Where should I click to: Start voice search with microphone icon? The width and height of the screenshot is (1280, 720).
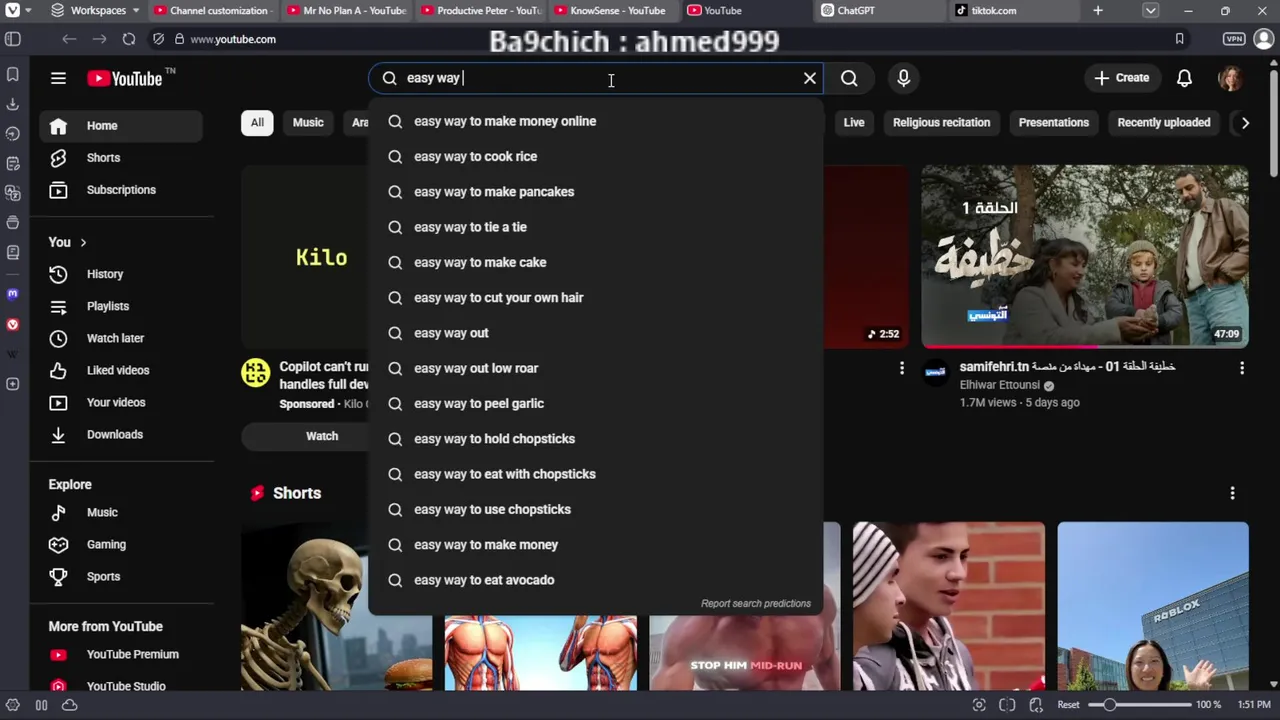point(903,78)
